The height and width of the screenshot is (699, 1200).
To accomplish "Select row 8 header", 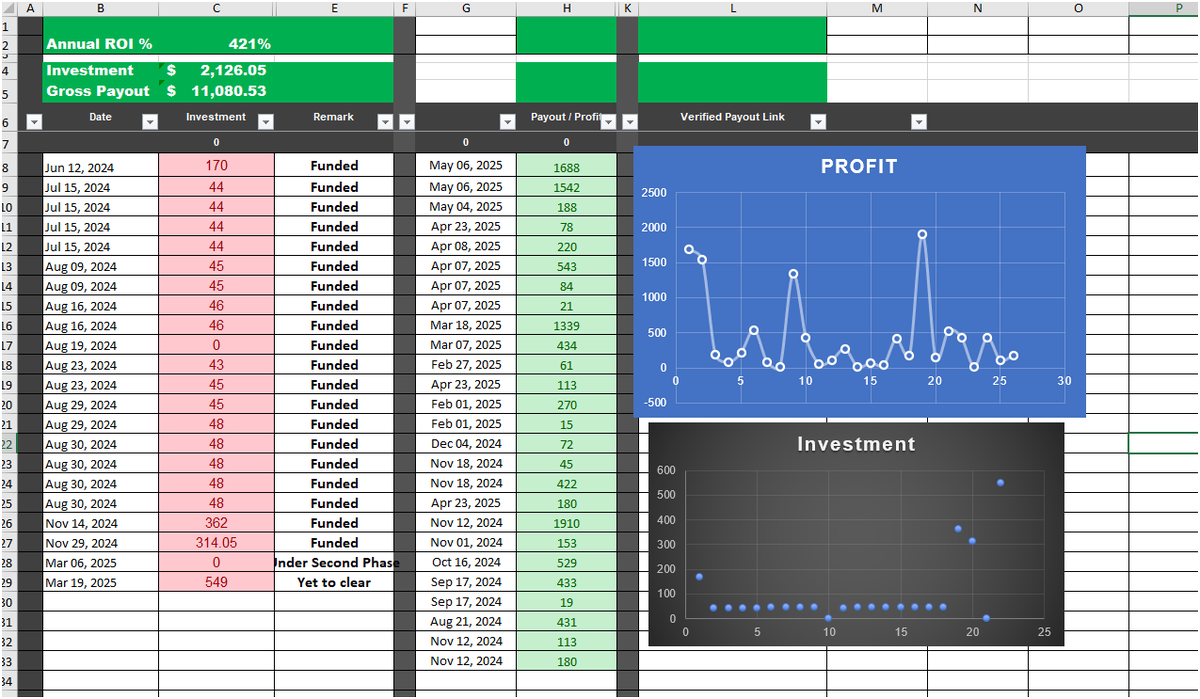I will point(8,167).
